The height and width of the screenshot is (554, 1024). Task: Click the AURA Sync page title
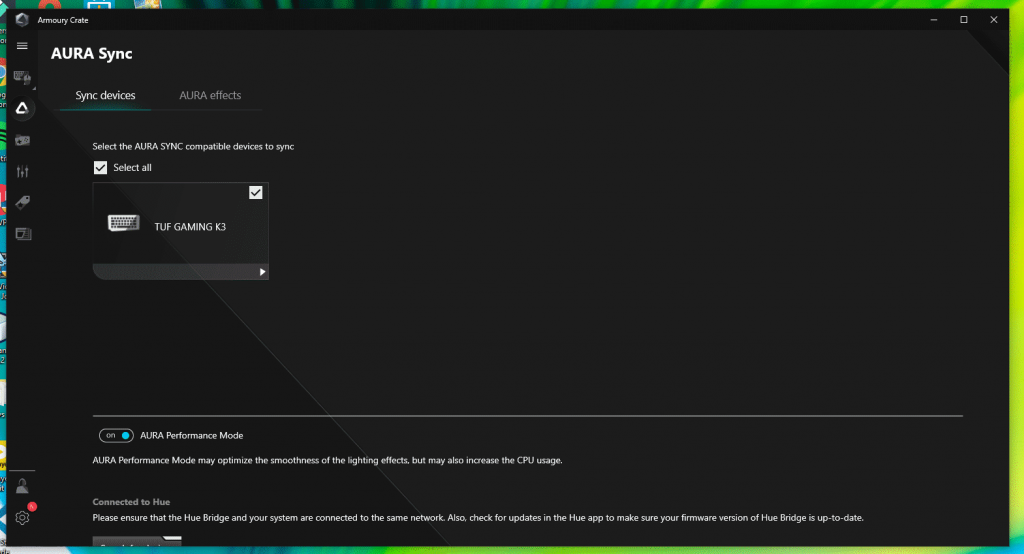pyautogui.click(x=91, y=54)
